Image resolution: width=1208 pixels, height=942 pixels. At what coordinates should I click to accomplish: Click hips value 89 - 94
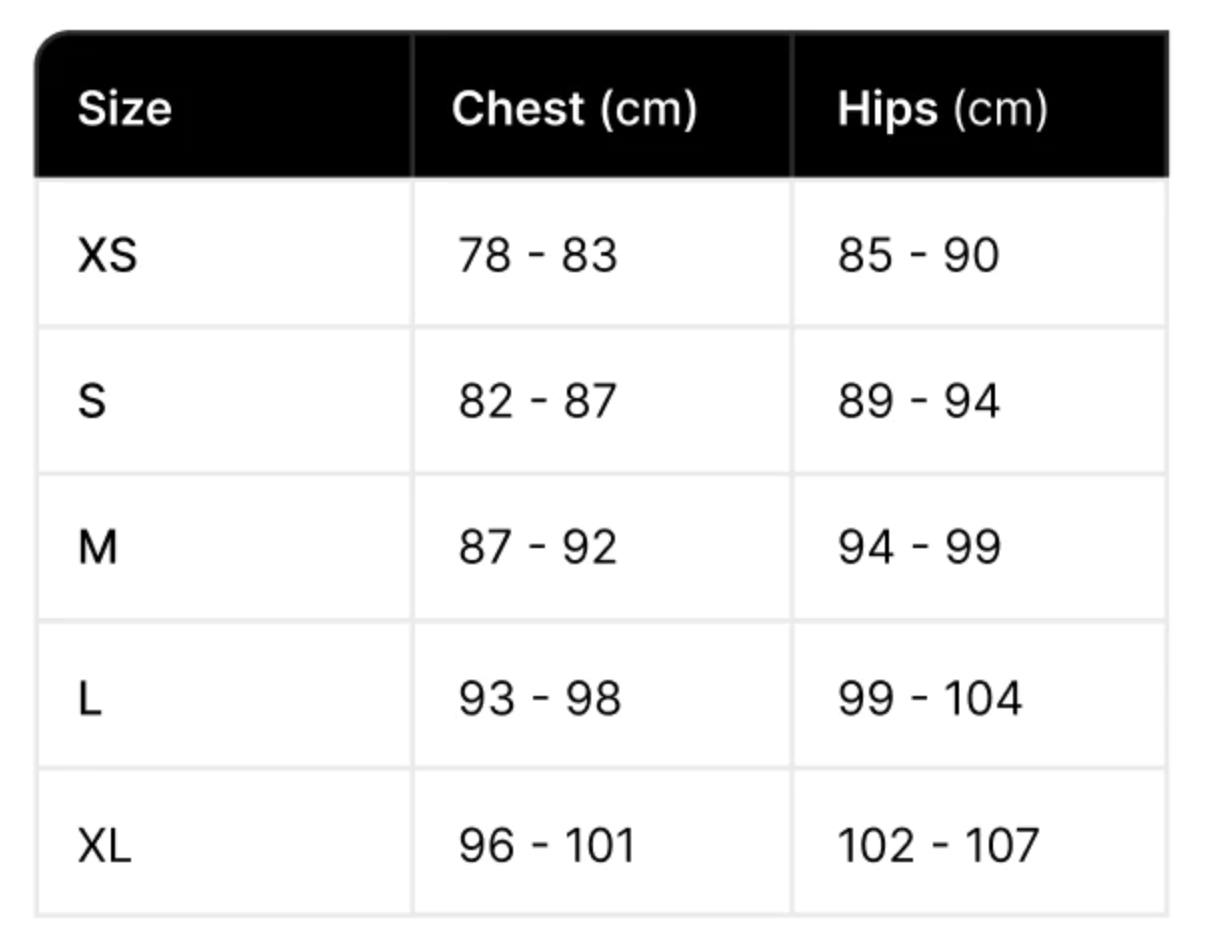click(x=918, y=401)
